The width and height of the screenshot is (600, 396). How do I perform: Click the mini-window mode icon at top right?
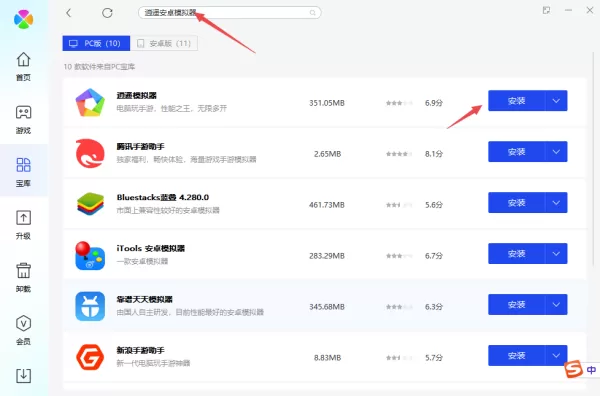pos(546,10)
